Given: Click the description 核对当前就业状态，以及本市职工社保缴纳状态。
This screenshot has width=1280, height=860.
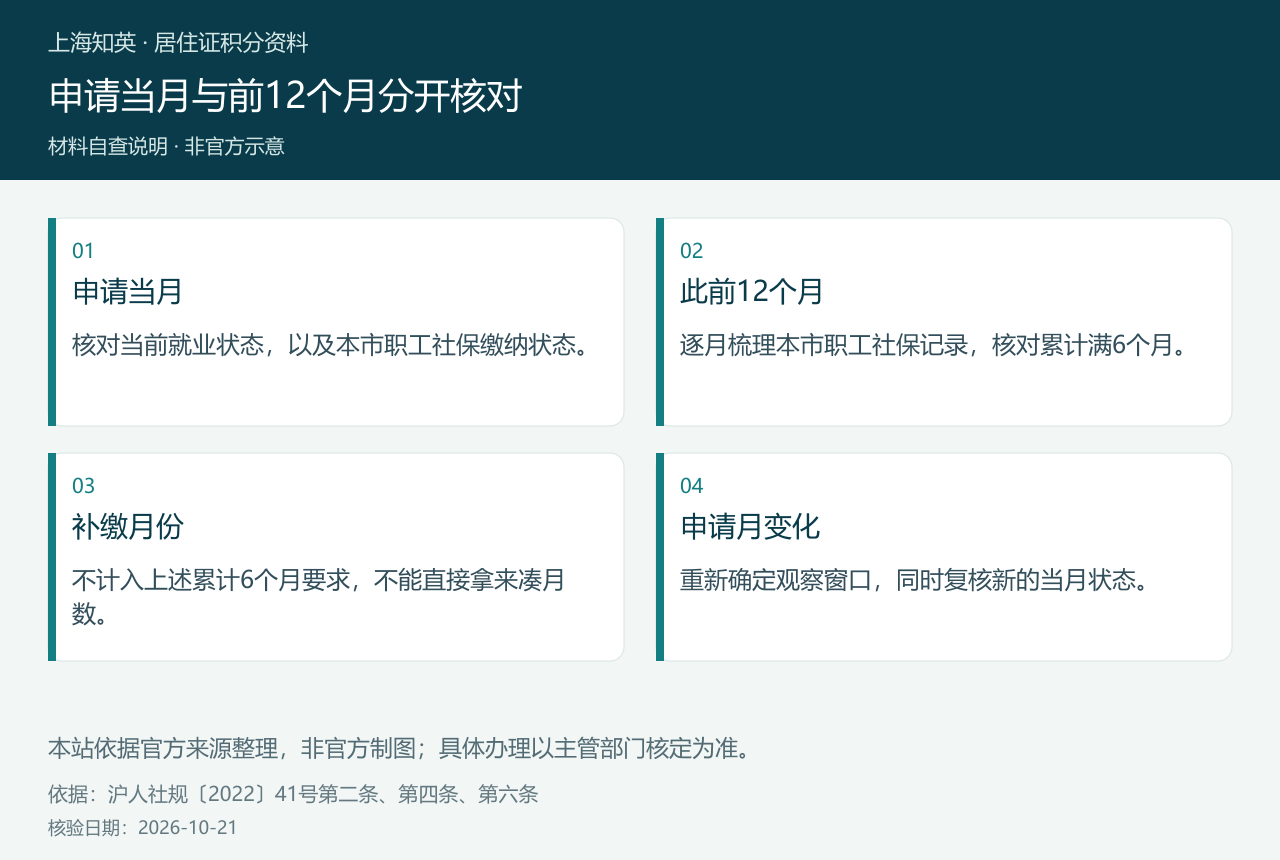Looking at the screenshot, I should click(329, 345).
